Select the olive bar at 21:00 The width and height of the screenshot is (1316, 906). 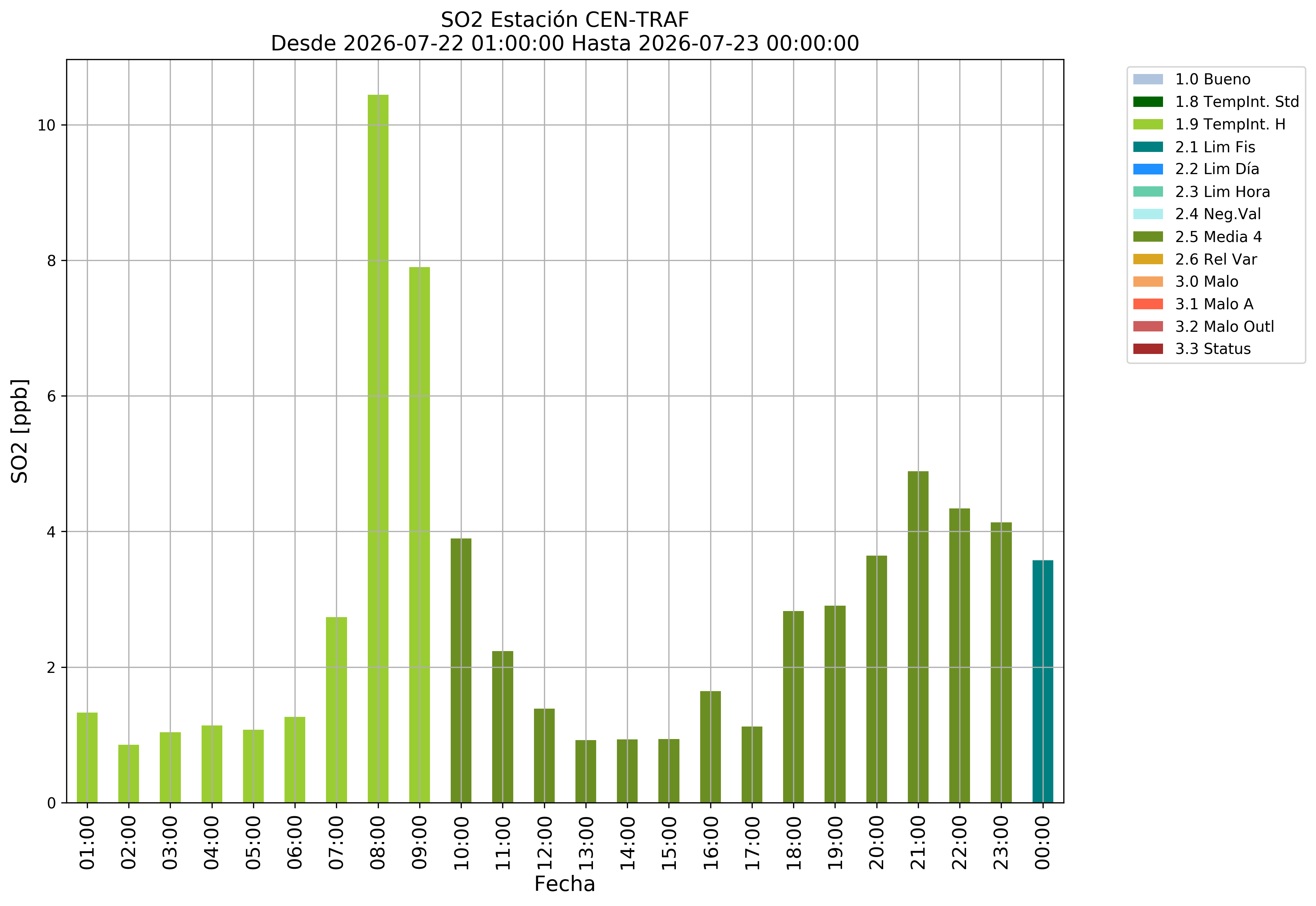click(918, 637)
